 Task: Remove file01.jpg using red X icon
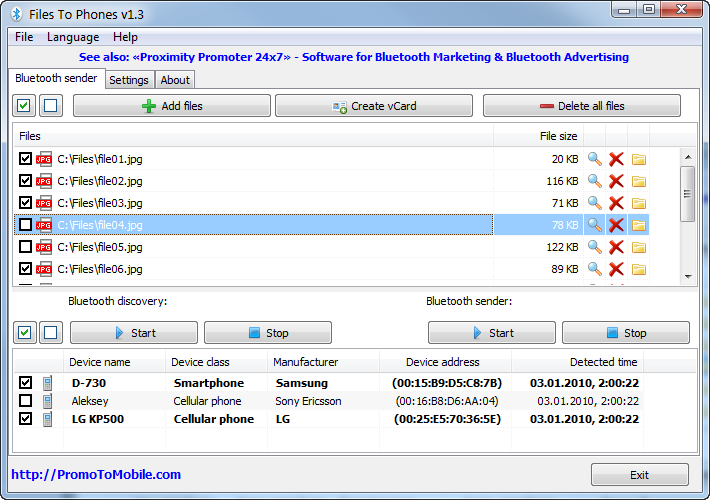[616, 159]
